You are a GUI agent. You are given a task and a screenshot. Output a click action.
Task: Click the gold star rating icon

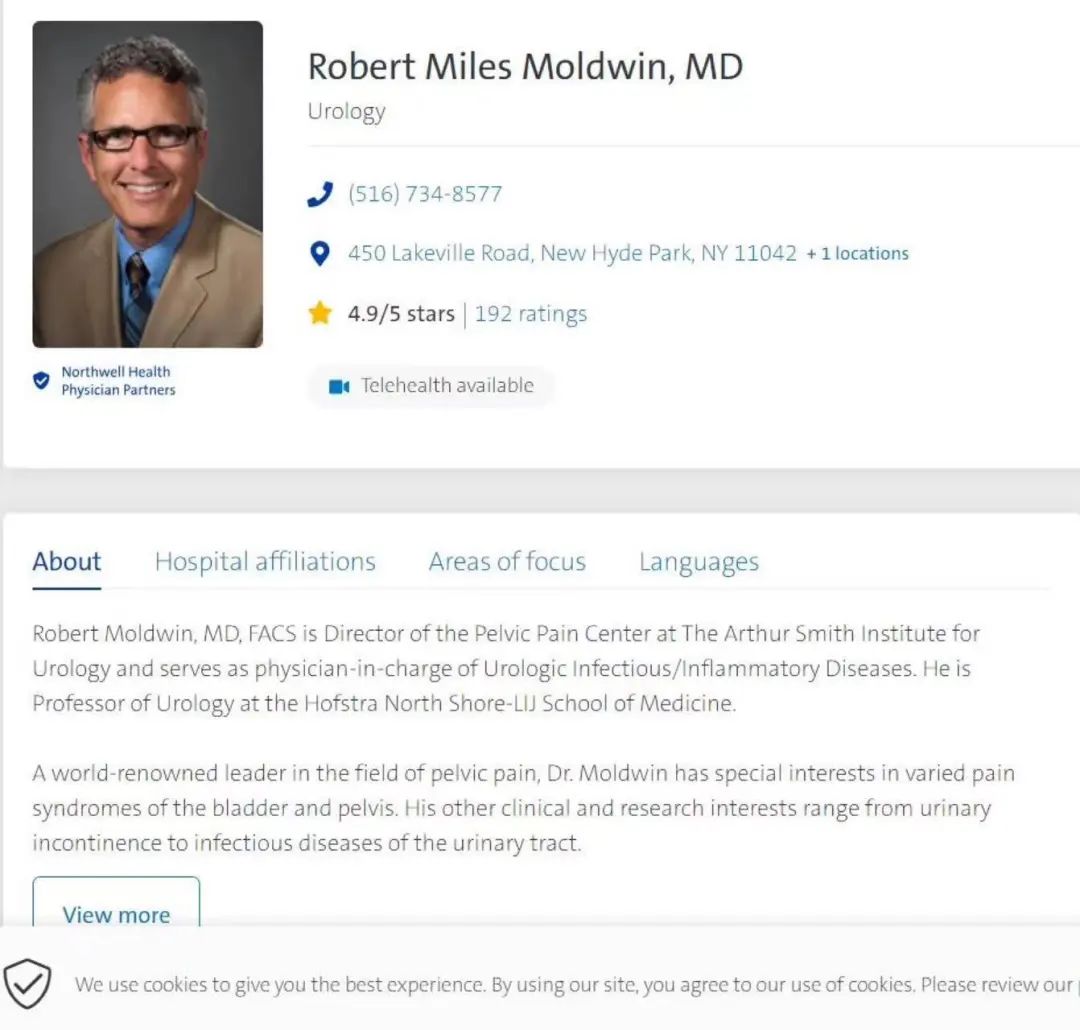(x=320, y=313)
